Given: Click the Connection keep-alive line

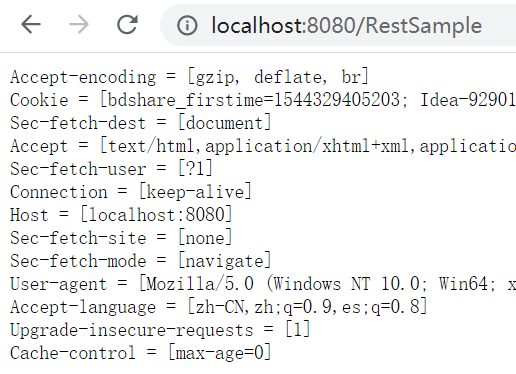Looking at the screenshot, I should (131, 192).
